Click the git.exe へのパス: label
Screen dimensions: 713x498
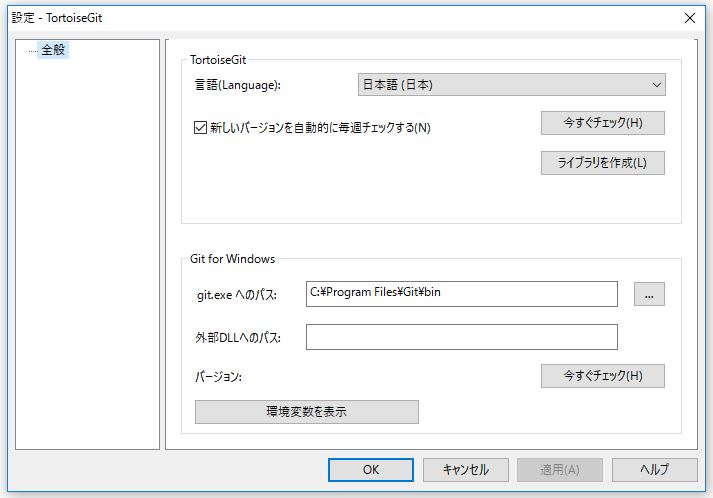237,295
